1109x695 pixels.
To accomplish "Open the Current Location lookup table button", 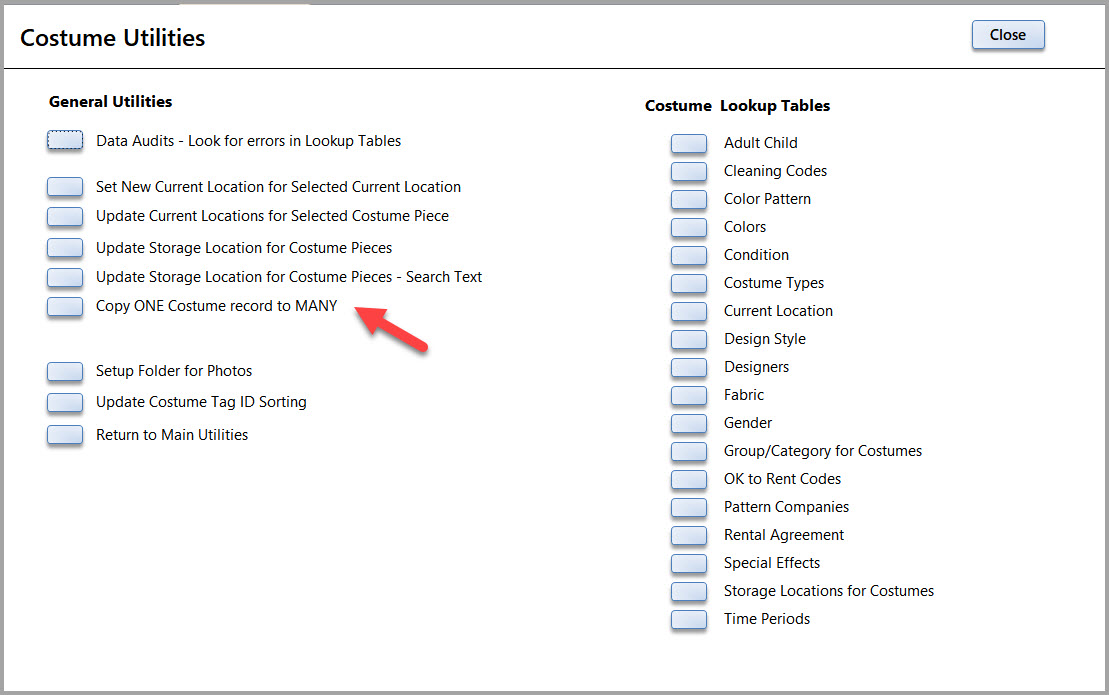I will pos(689,312).
